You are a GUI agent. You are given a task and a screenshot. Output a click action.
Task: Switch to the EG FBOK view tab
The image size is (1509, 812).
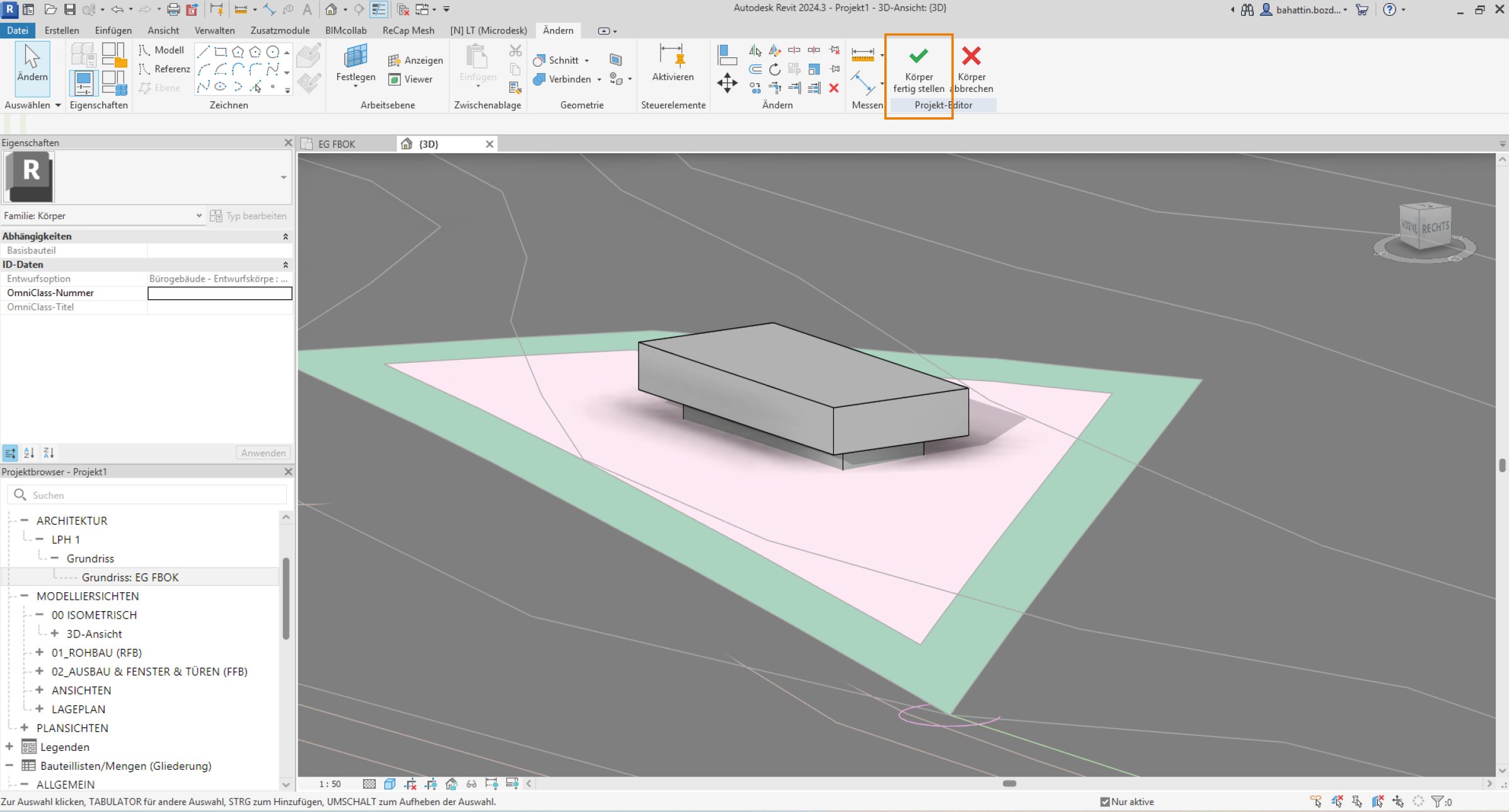[x=337, y=144]
